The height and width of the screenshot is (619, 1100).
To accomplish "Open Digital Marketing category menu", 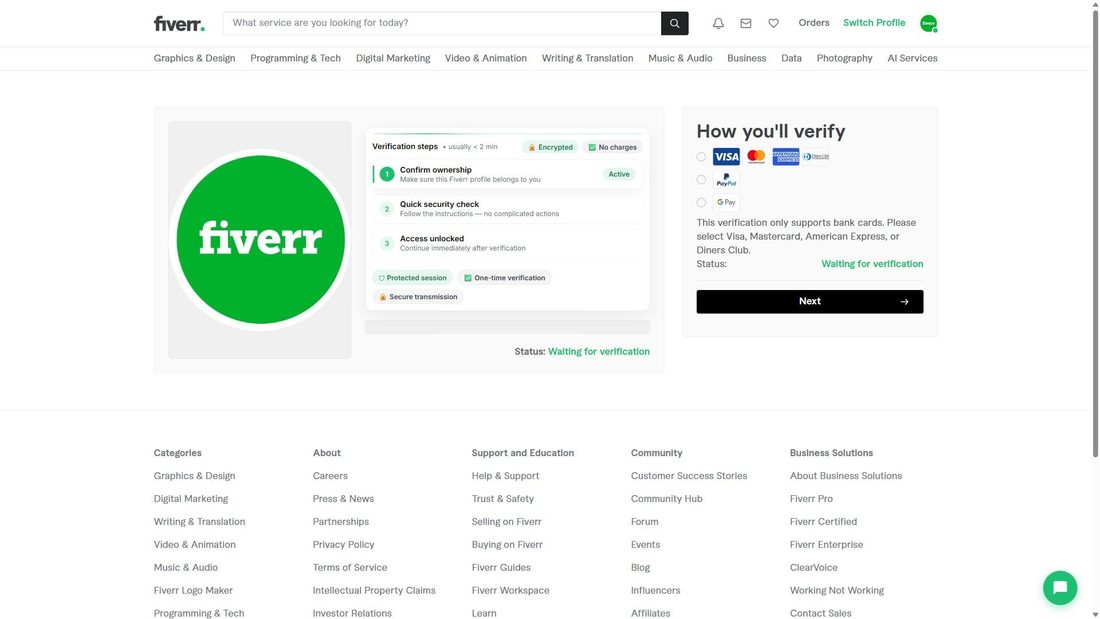I will [x=393, y=58].
